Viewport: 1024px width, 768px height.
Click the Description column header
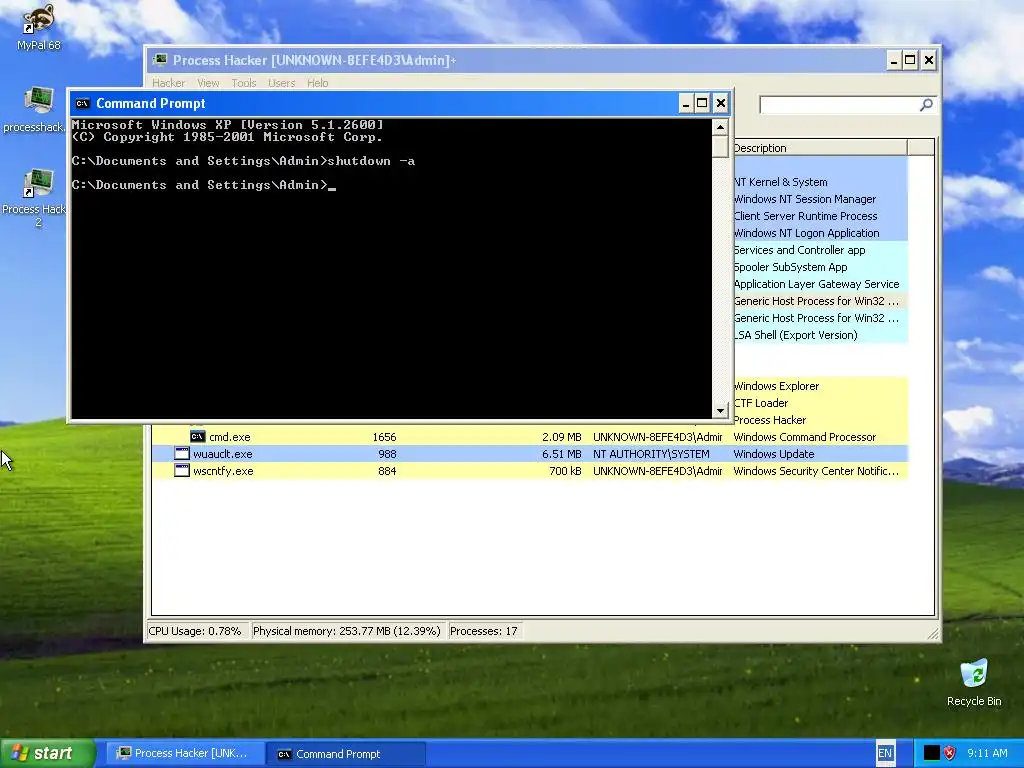[x=820, y=148]
